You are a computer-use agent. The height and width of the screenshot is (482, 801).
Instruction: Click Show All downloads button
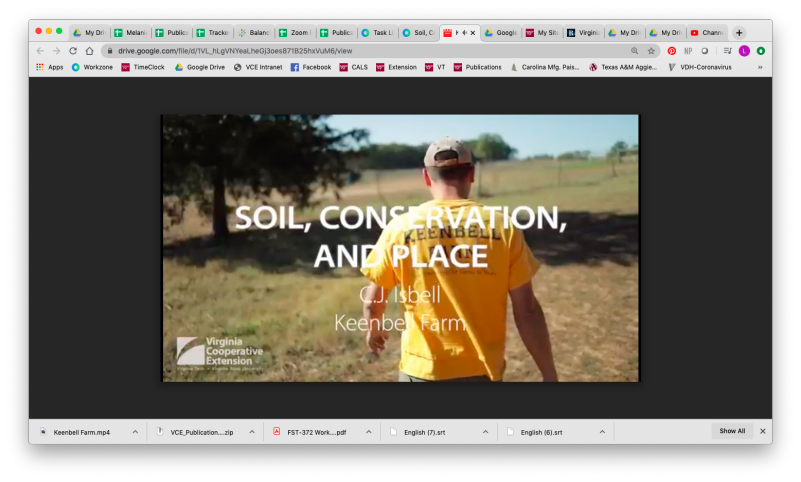(732, 431)
